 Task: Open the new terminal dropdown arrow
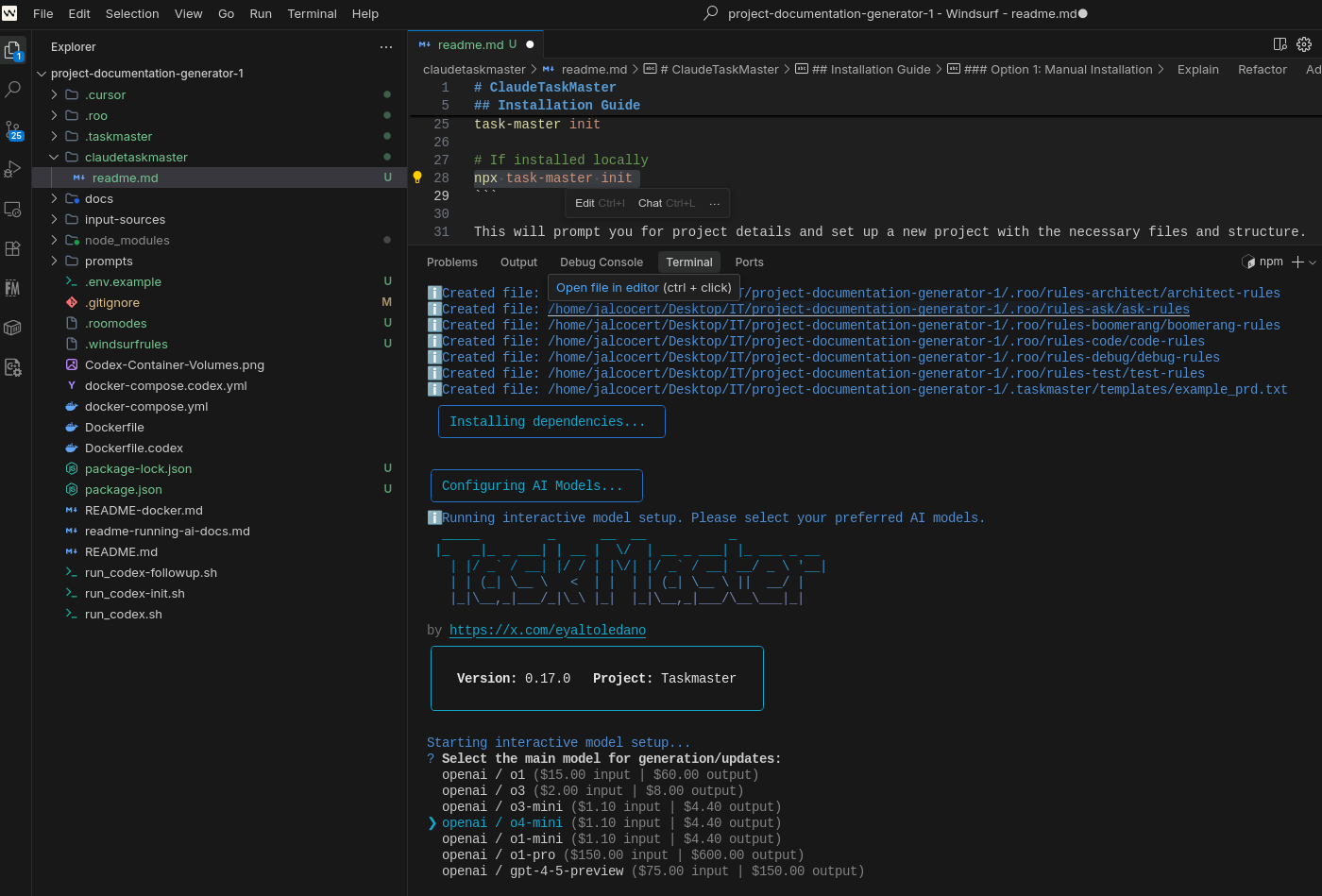1313,262
